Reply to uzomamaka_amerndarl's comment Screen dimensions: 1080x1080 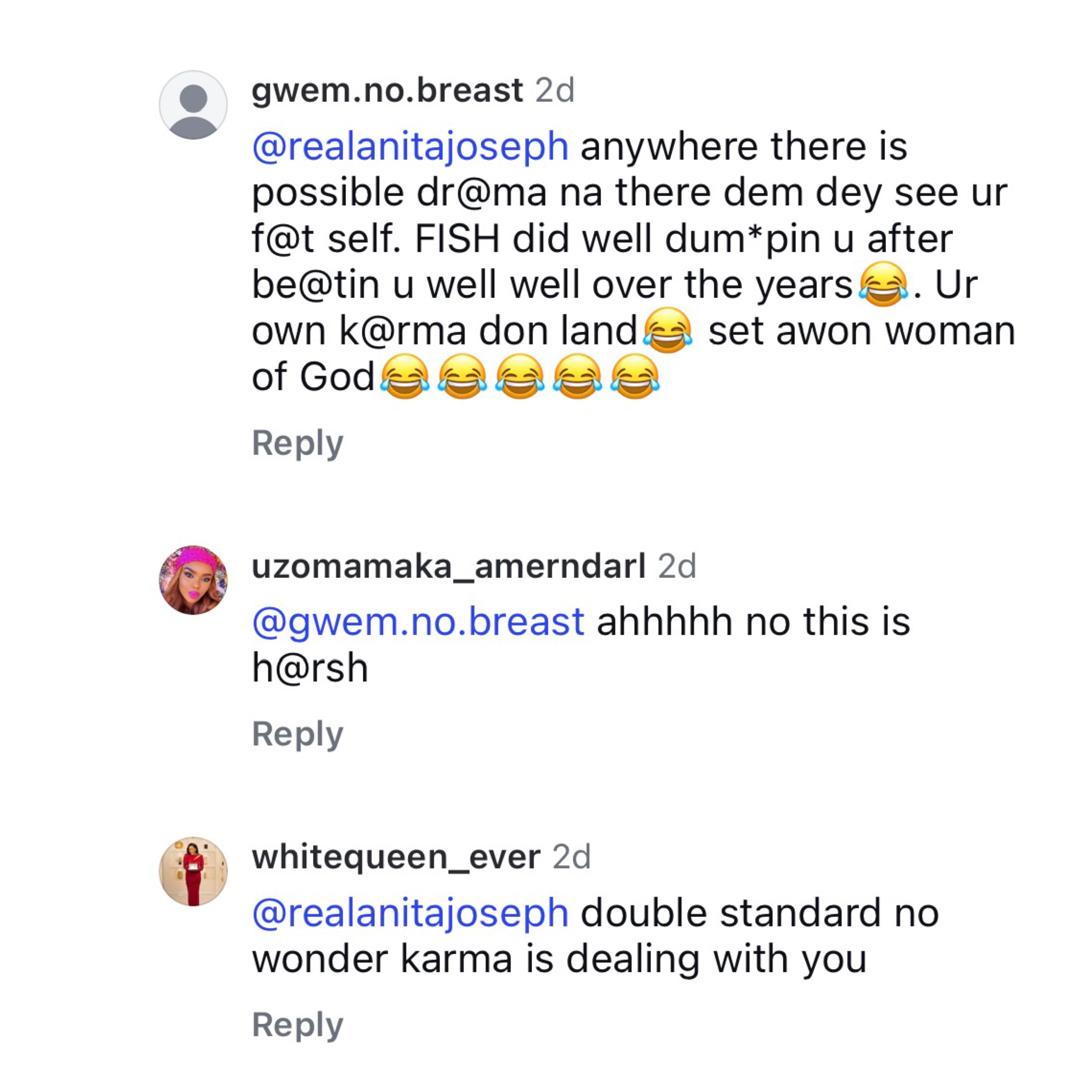point(297,734)
